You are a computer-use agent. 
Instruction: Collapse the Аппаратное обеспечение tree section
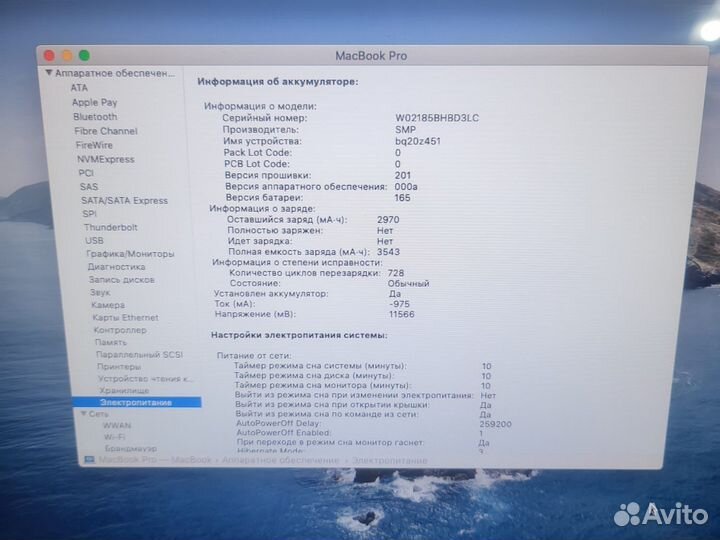tap(49, 73)
